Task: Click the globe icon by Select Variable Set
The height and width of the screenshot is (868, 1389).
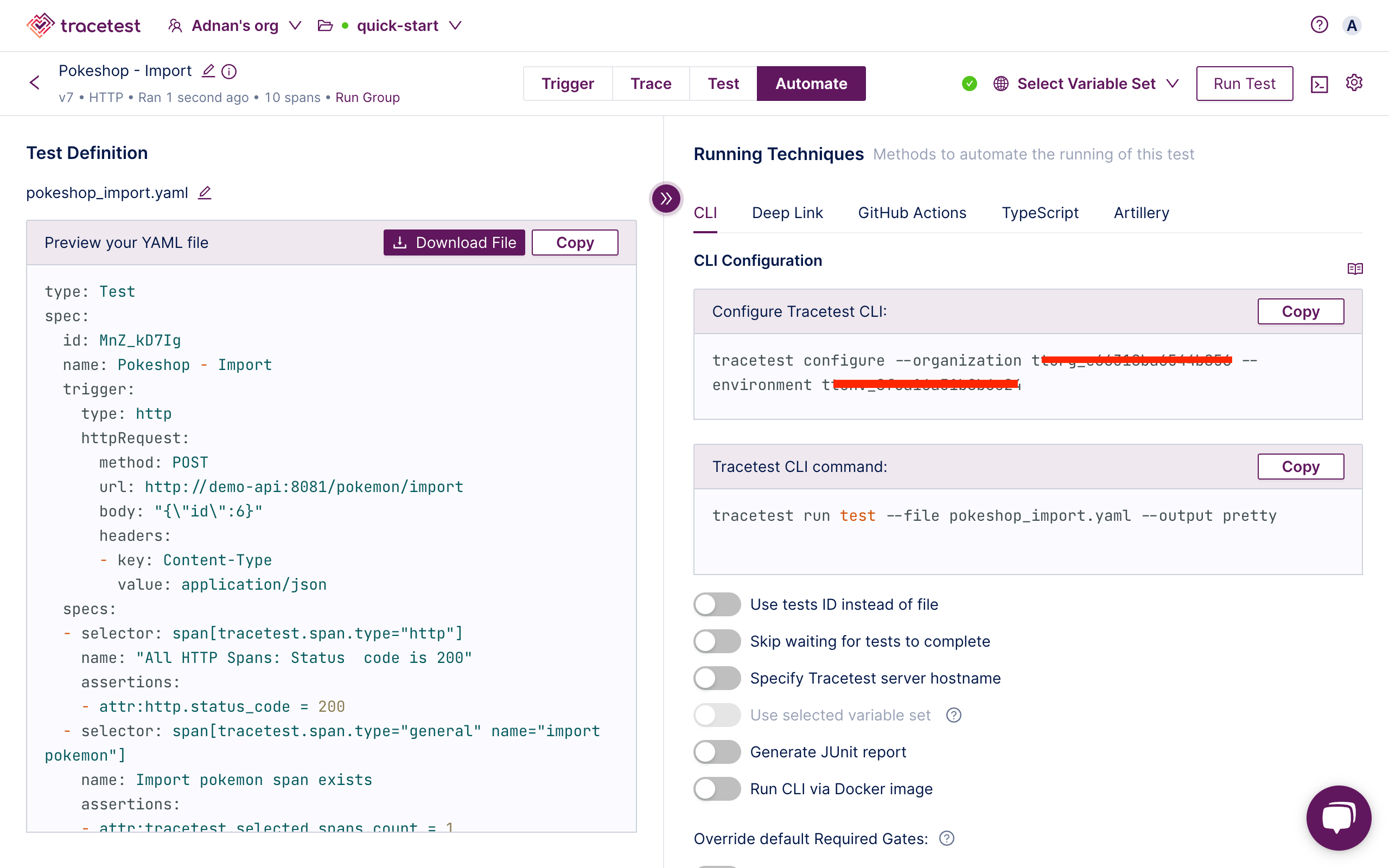Action: (x=1001, y=84)
